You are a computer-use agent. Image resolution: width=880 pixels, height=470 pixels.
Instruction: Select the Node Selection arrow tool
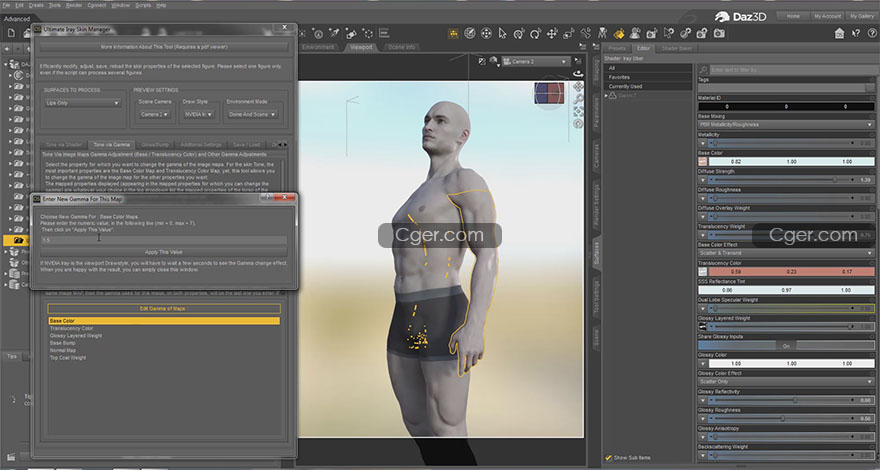(502, 34)
